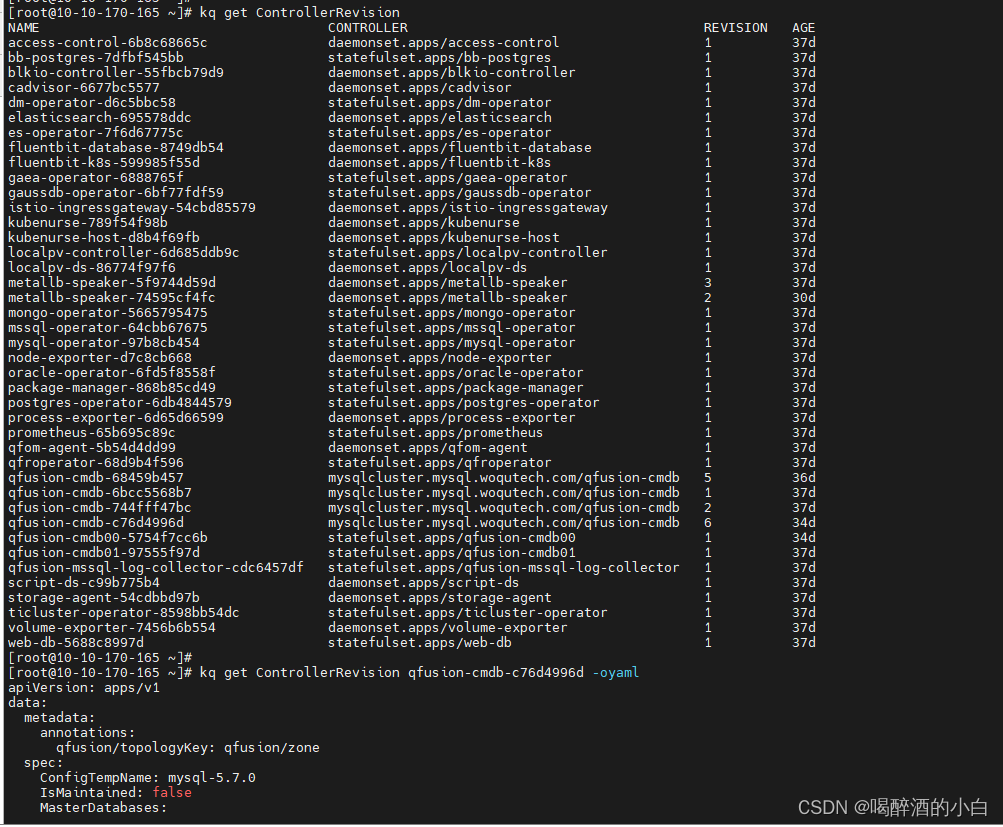
Task: Click qfroperator-68d9b4f596 name
Action: pos(96,464)
